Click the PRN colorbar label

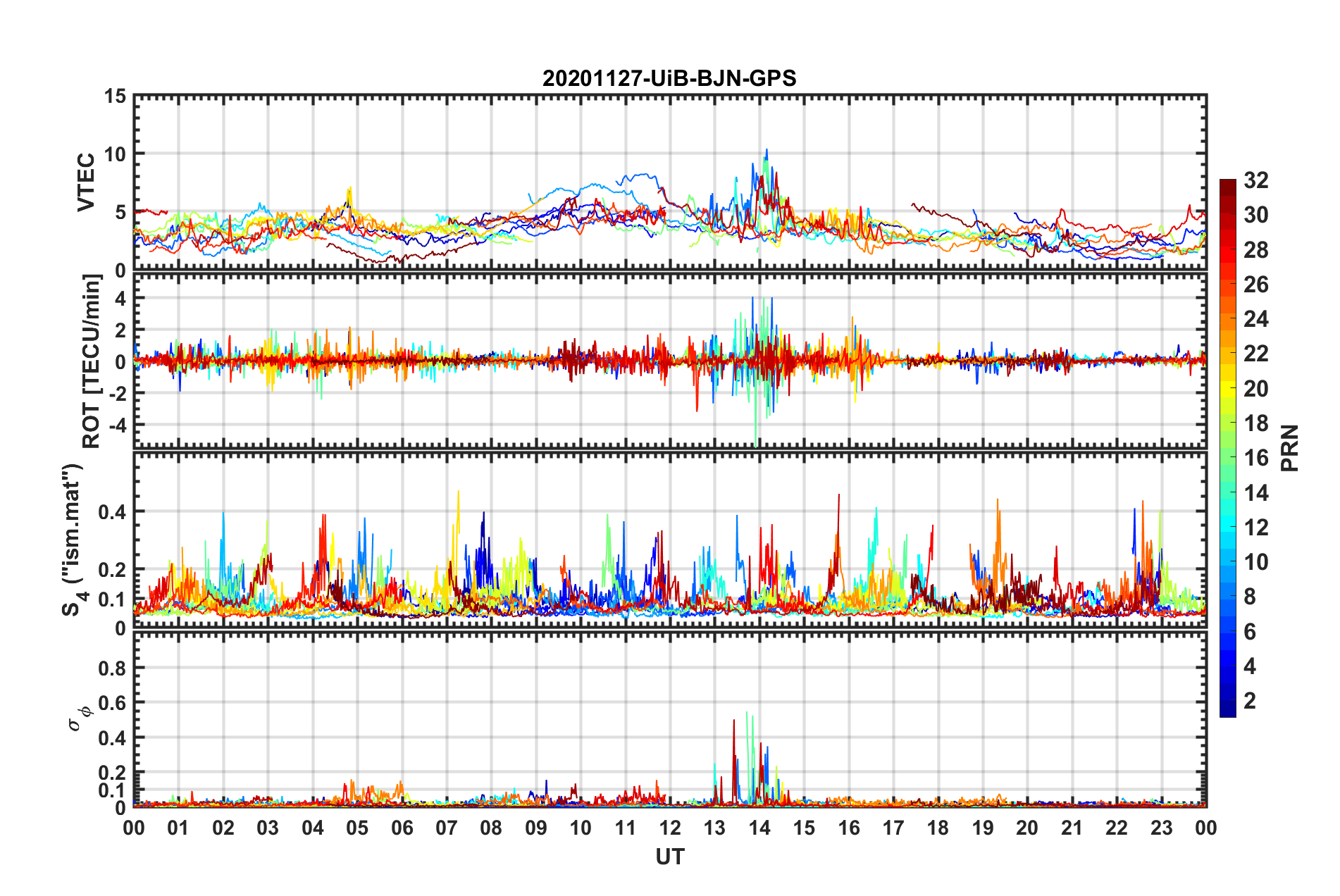click(x=1290, y=448)
